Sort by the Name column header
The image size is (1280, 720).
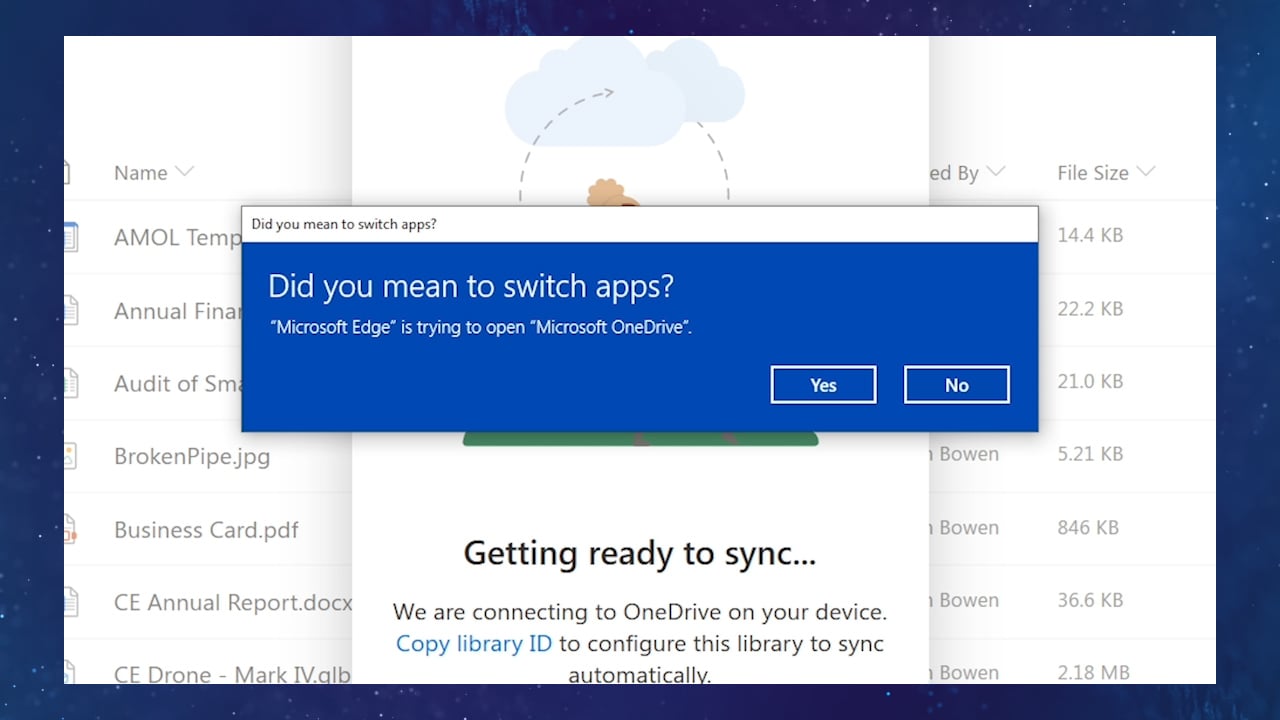click(x=141, y=173)
